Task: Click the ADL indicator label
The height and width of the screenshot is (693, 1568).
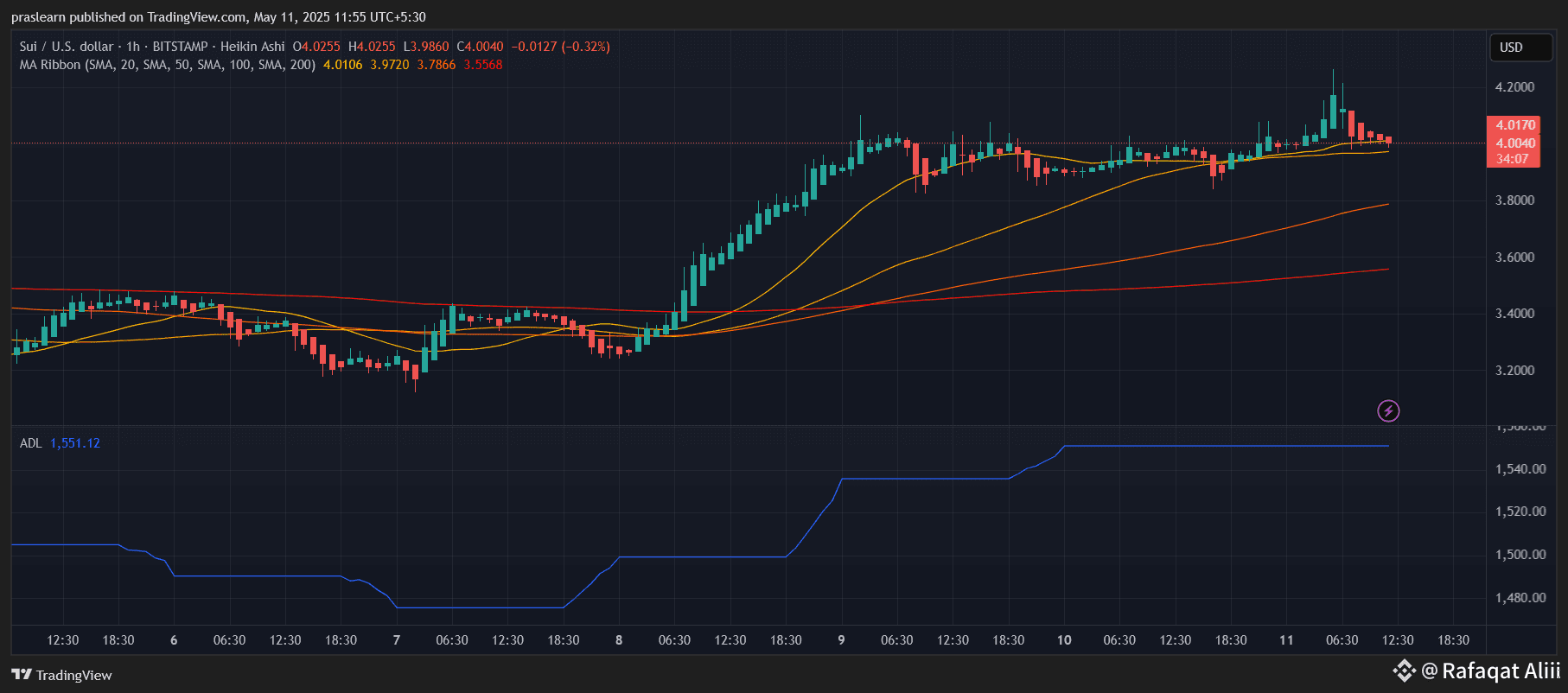Action: pyautogui.click(x=30, y=443)
